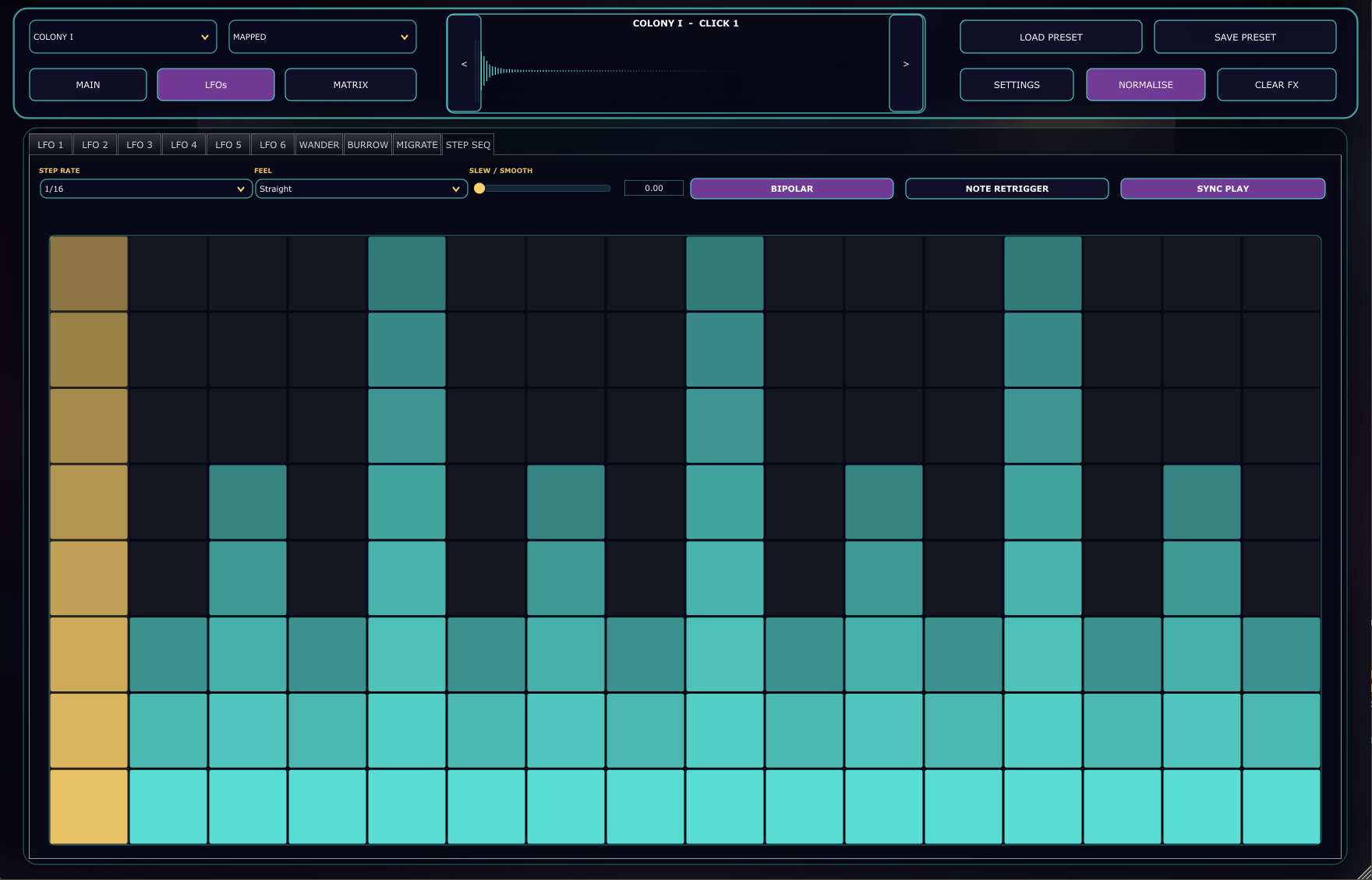Click the Slew / Smooth slider handle
The image size is (1372, 880).
(x=479, y=189)
